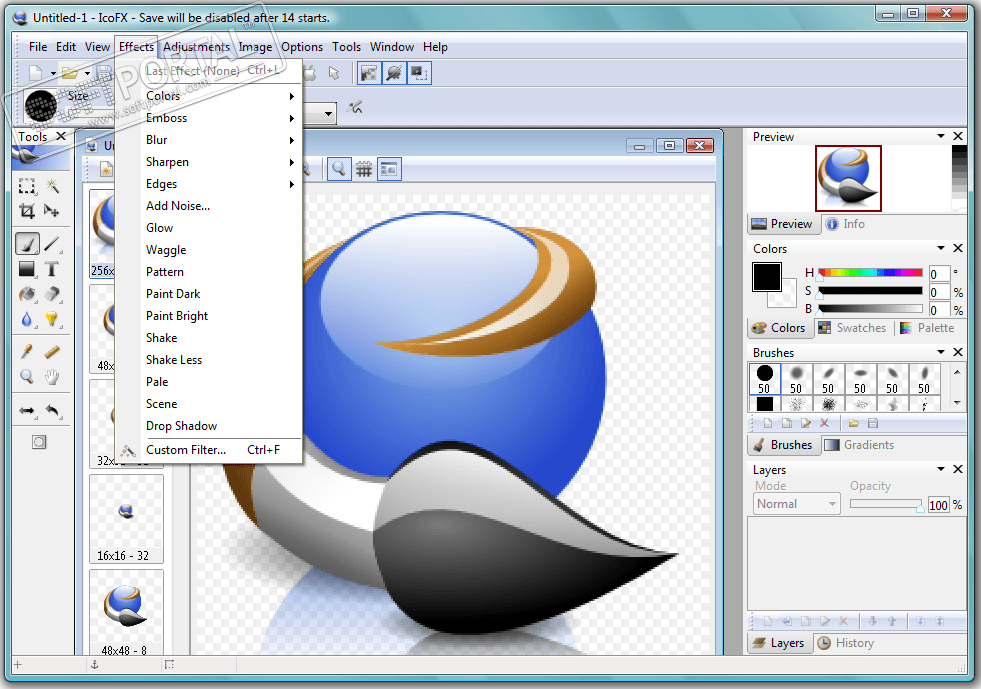Click the edit brush pencil icon
This screenshot has height=689, width=981.
tap(806, 424)
